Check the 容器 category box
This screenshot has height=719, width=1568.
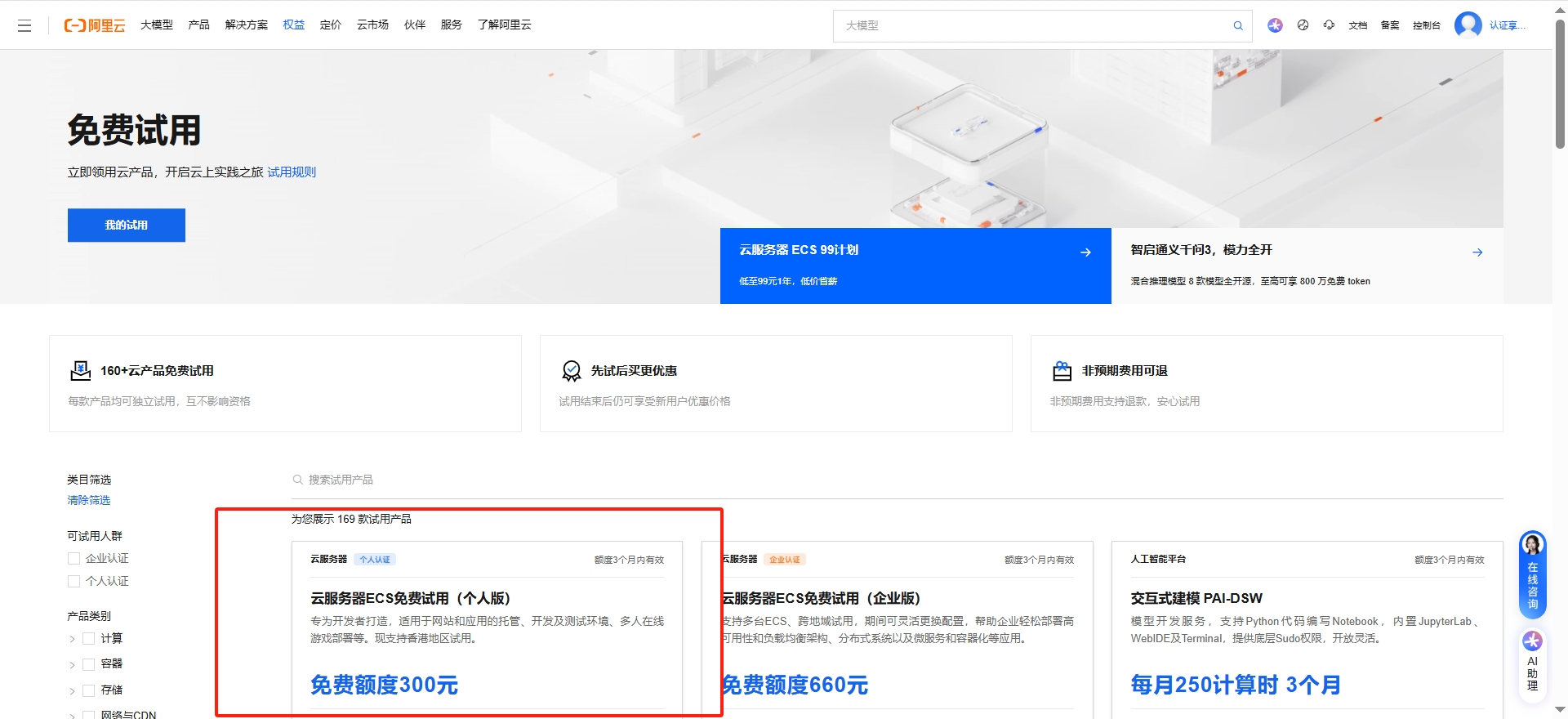[x=88, y=664]
